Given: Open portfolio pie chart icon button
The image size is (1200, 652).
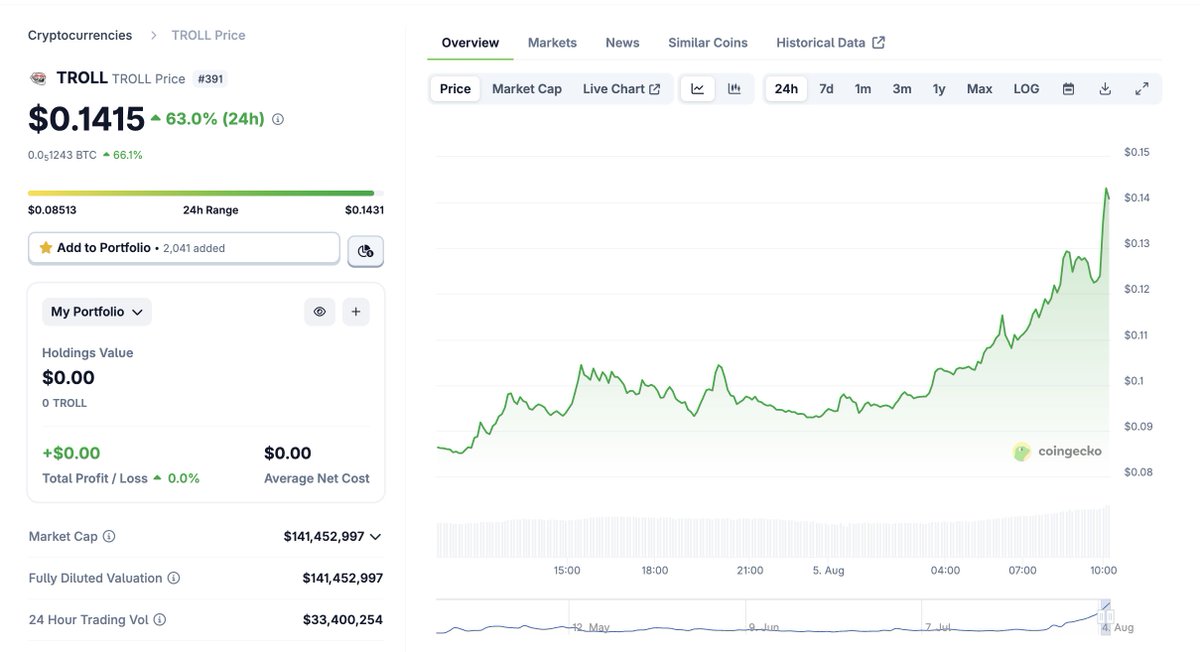Looking at the screenshot, I should tap(365, 251).
